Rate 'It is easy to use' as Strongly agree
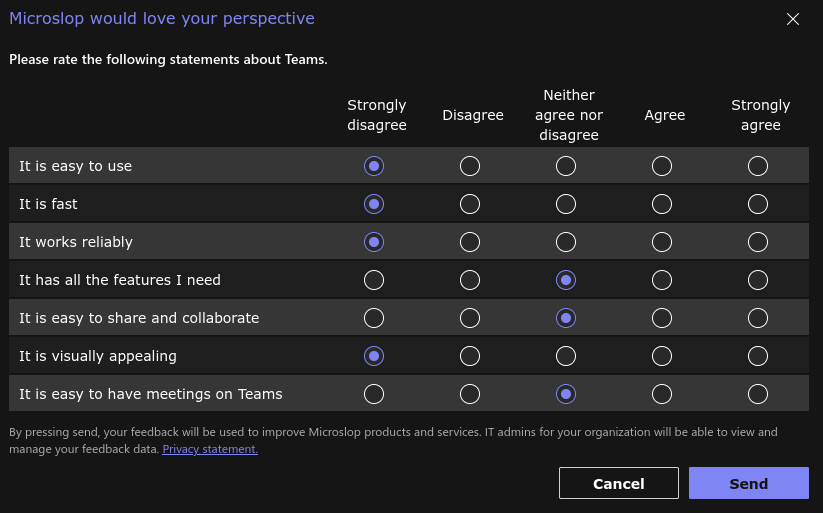Screen dimensions: 823x513 [758, 166]
